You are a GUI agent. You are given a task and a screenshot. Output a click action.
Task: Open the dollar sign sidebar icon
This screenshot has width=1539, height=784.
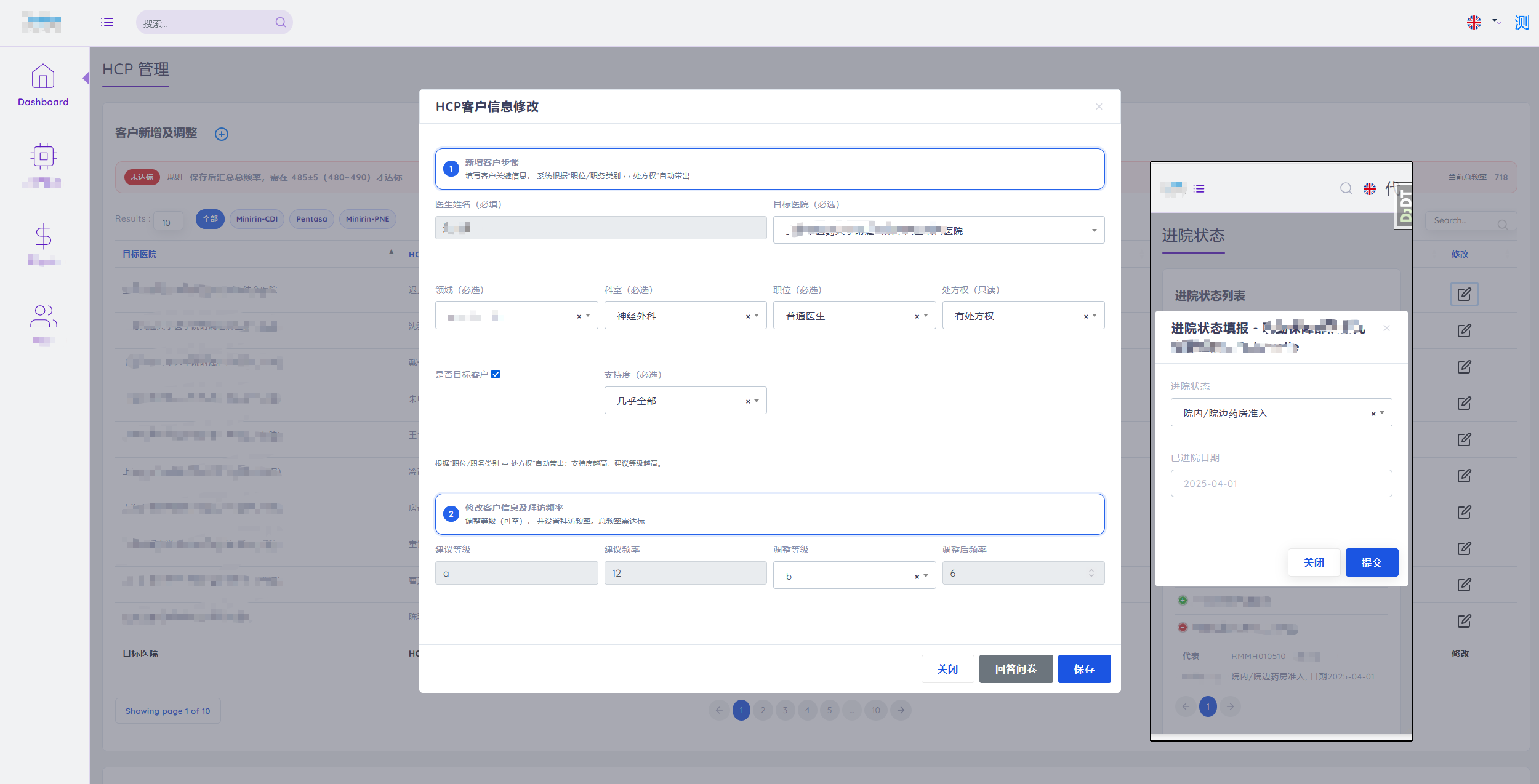tap(43, 236)
